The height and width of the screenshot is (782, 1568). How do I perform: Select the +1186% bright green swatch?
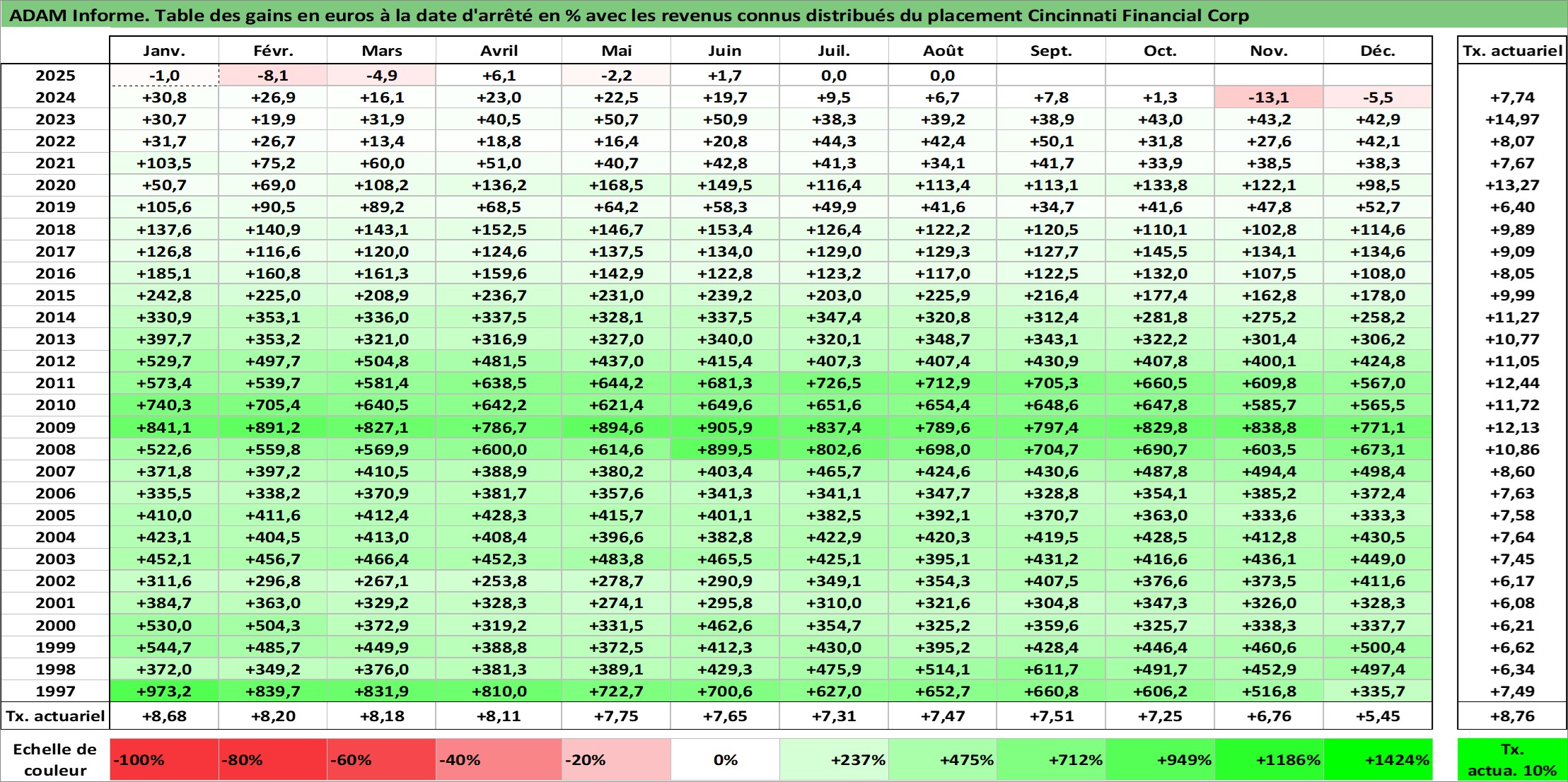[1270, 759]
